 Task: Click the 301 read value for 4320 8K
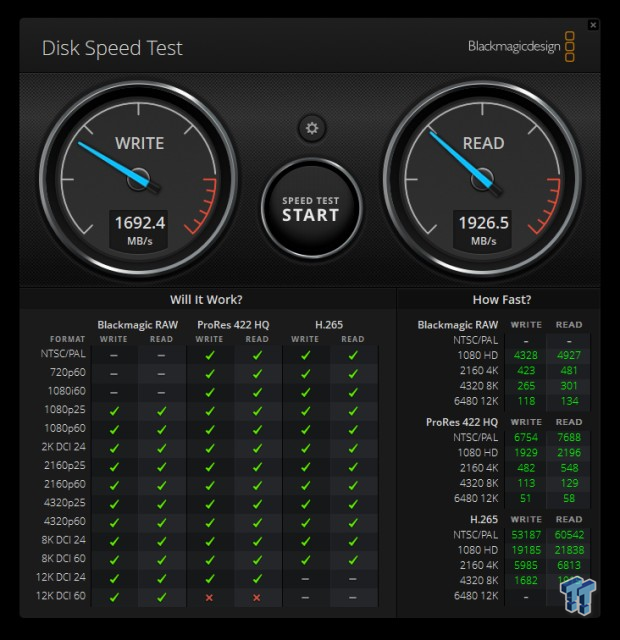569,386
